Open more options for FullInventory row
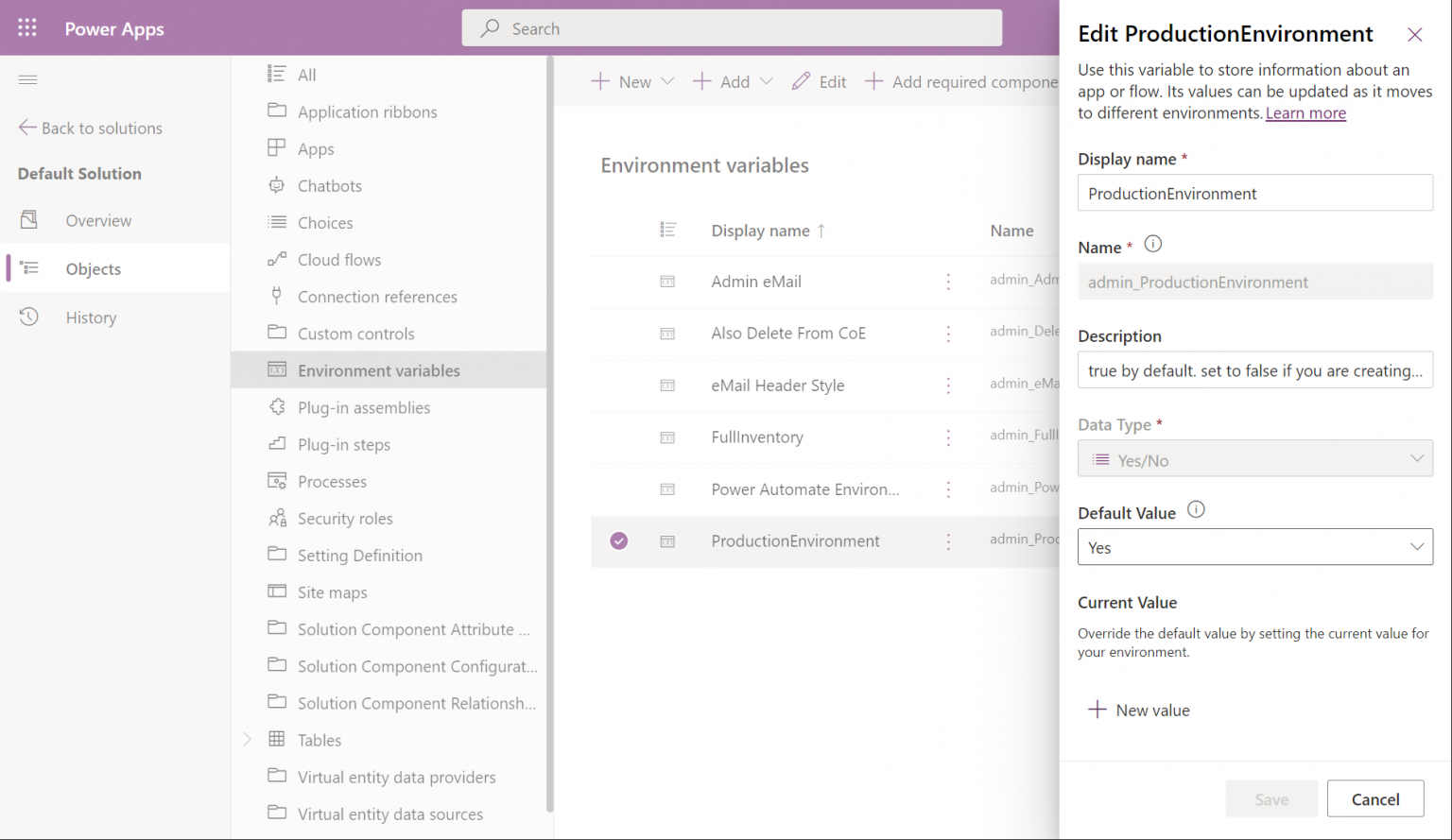 (948, 437)
